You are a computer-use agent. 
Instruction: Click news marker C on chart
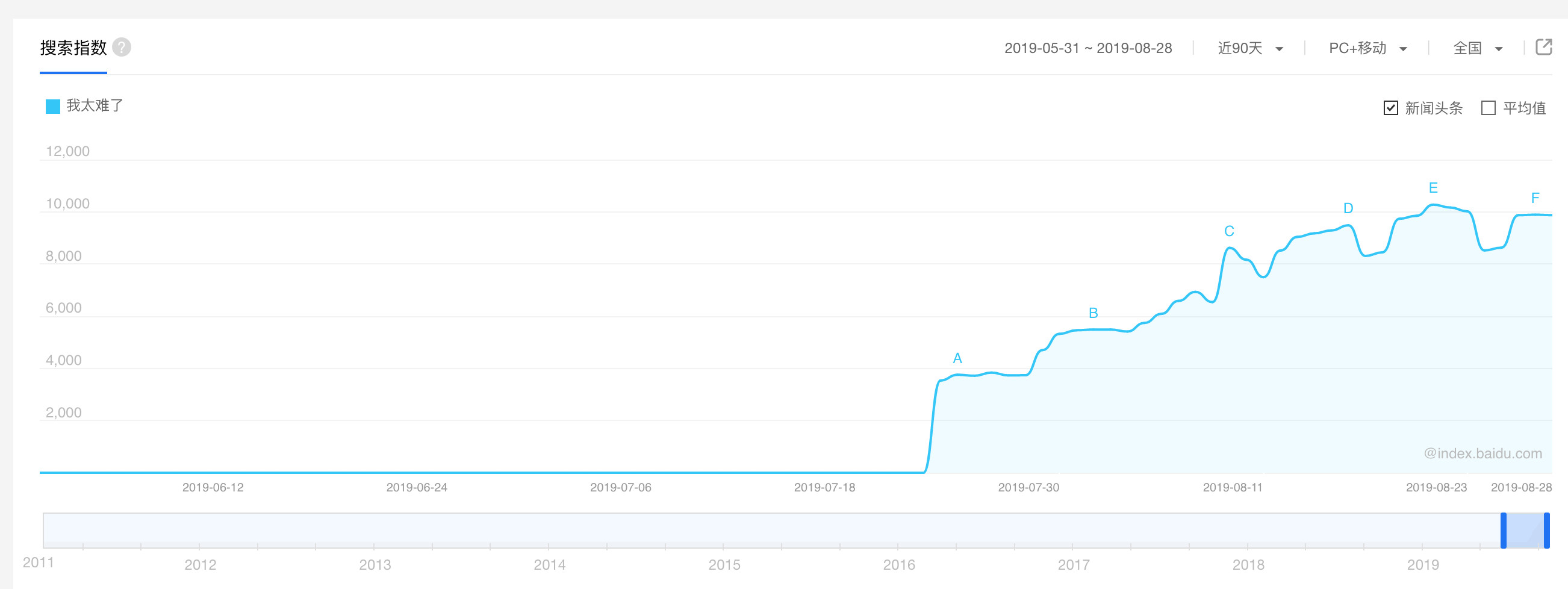[x=1229, y=231]
